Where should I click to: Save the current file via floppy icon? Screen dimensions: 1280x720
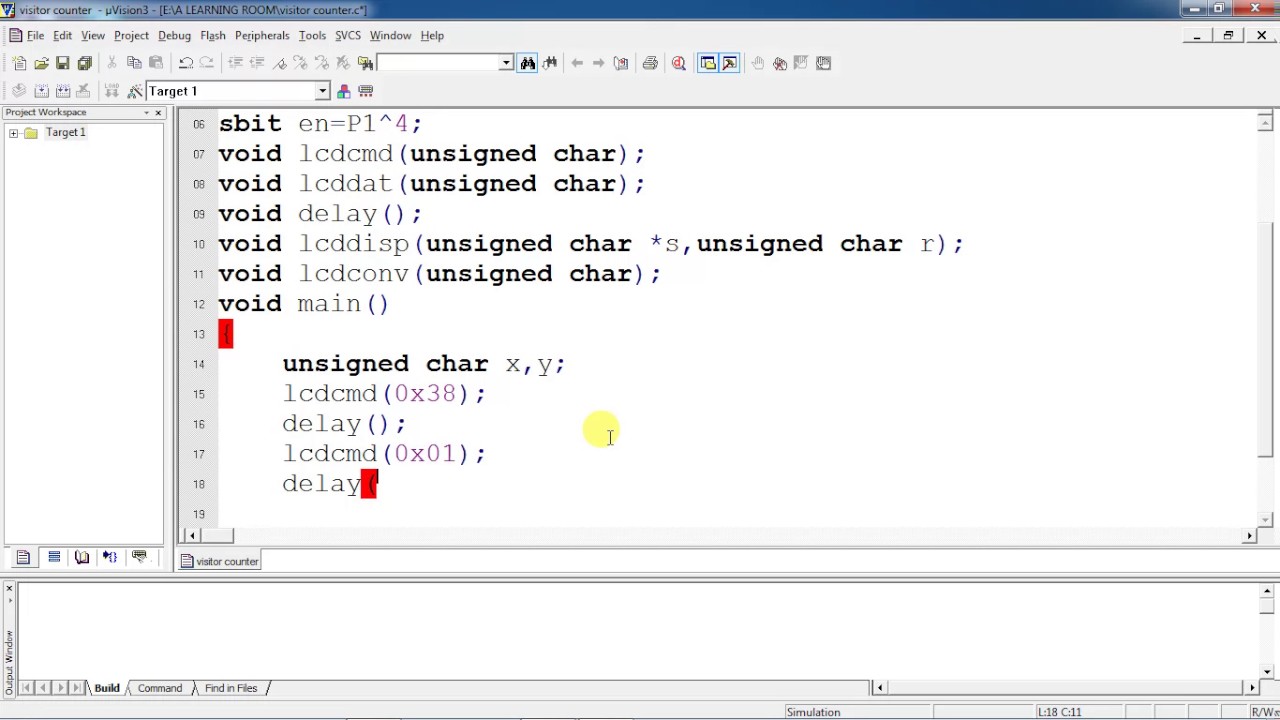(x=62, y=63)
